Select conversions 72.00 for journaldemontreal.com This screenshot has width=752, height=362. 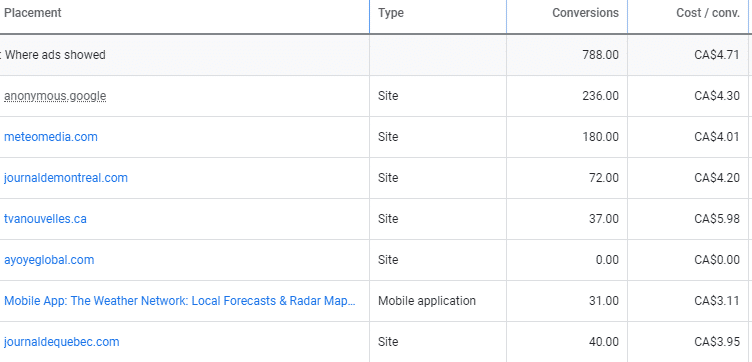(604, 178)
